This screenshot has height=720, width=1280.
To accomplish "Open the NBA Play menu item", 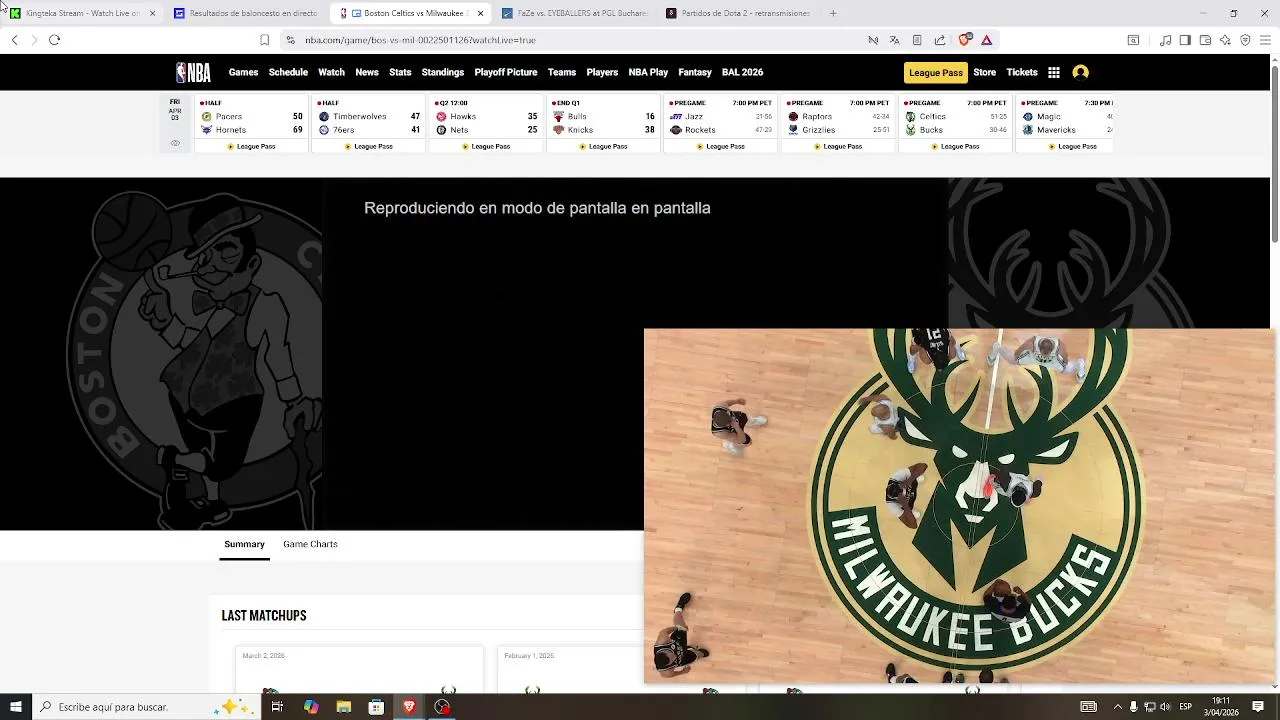I will pyautogui.click(x=648, y=72).
